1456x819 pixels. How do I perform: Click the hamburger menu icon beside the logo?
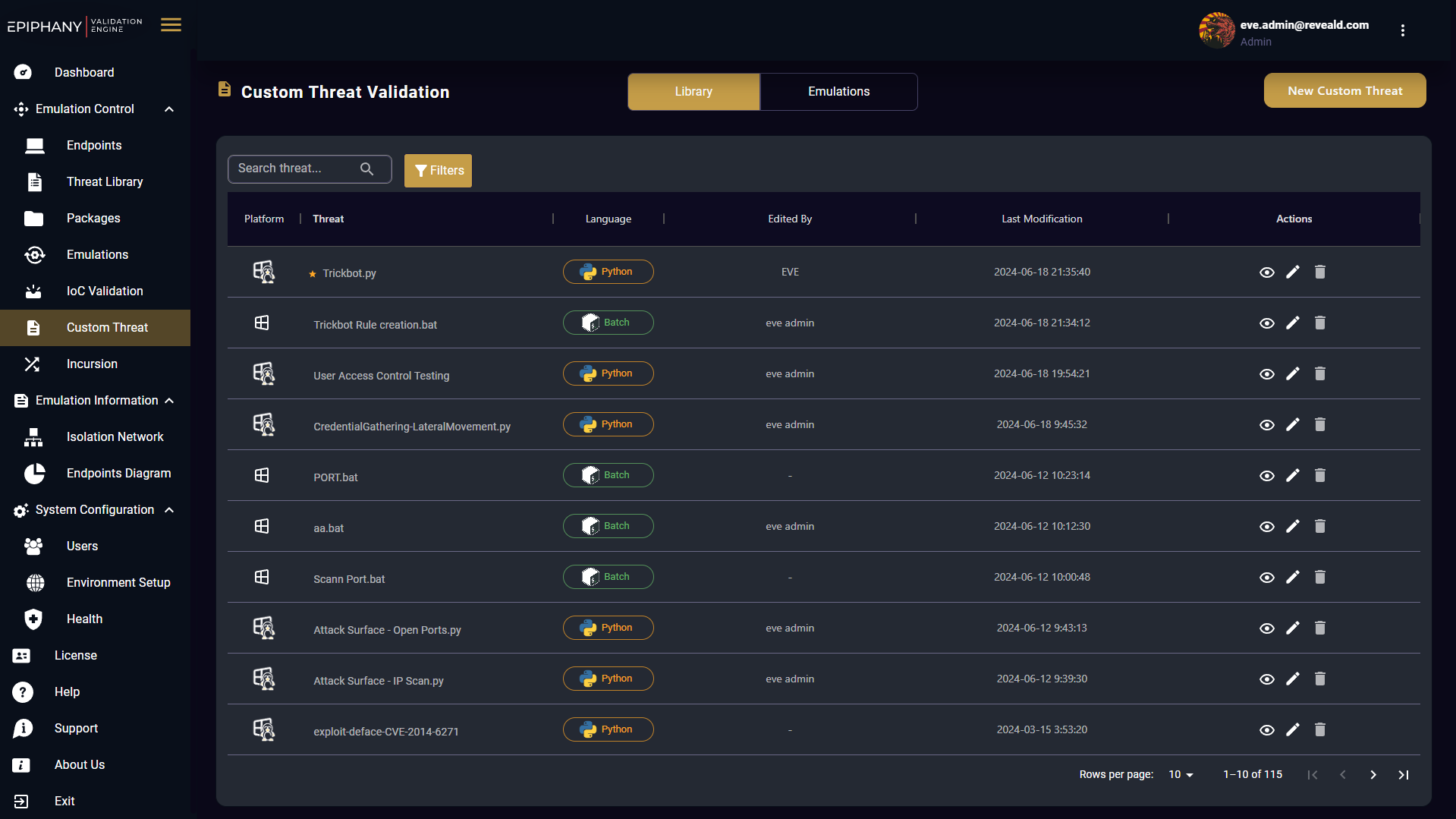point(171,25)
